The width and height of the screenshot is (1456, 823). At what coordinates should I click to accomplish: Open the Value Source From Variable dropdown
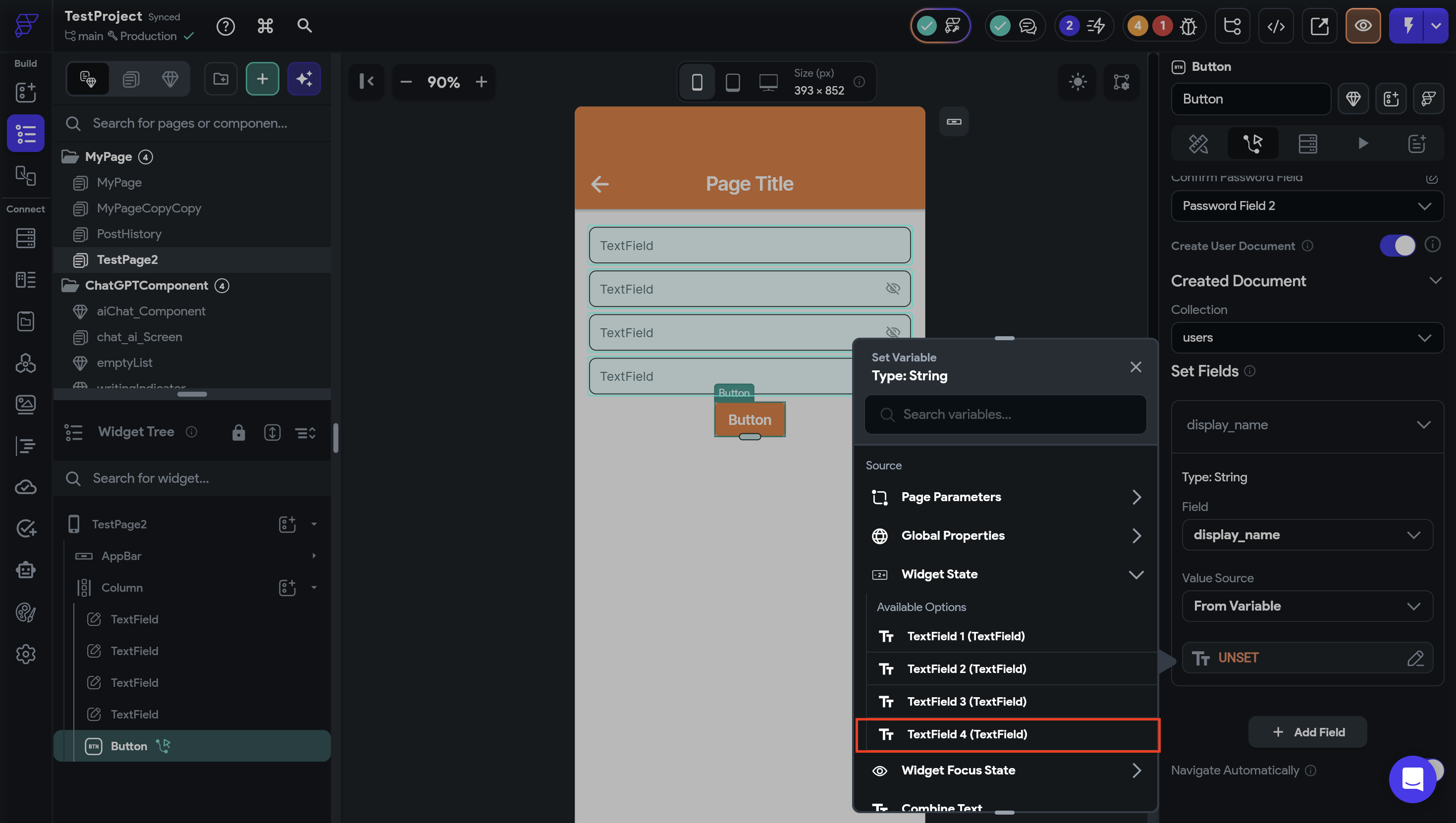pos(1307,606)
